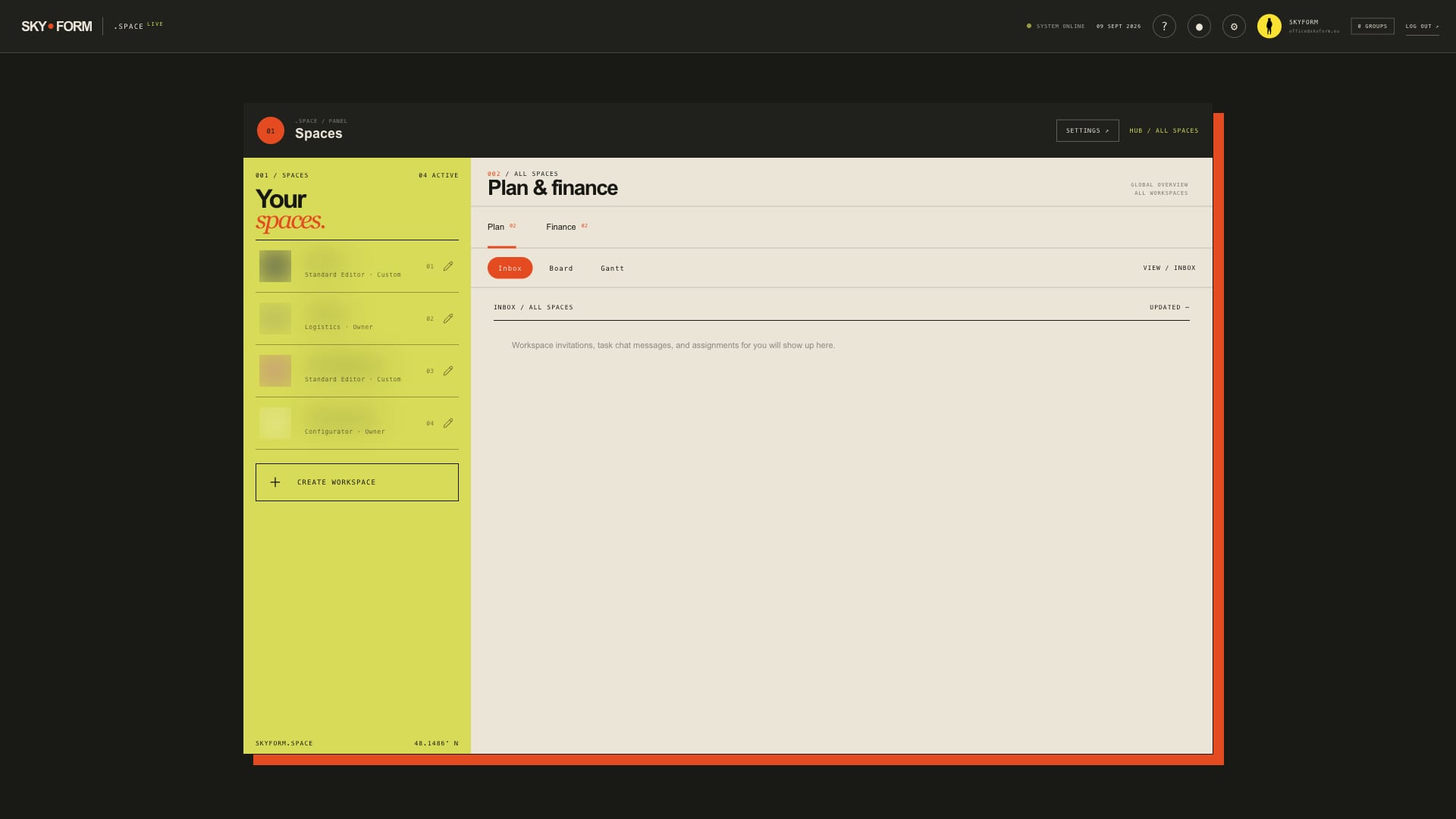Click the 0 Groups button

[1373, 27]
